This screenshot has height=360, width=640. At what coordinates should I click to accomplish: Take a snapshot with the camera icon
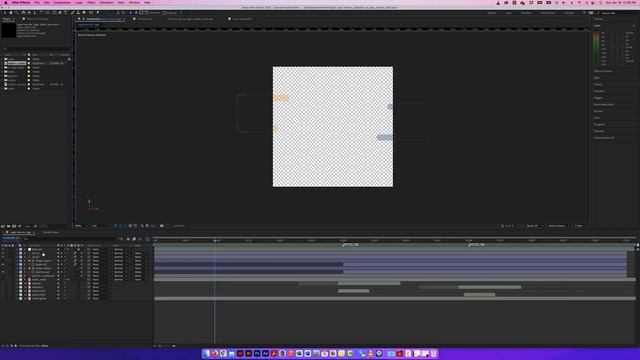click(162, 226)
